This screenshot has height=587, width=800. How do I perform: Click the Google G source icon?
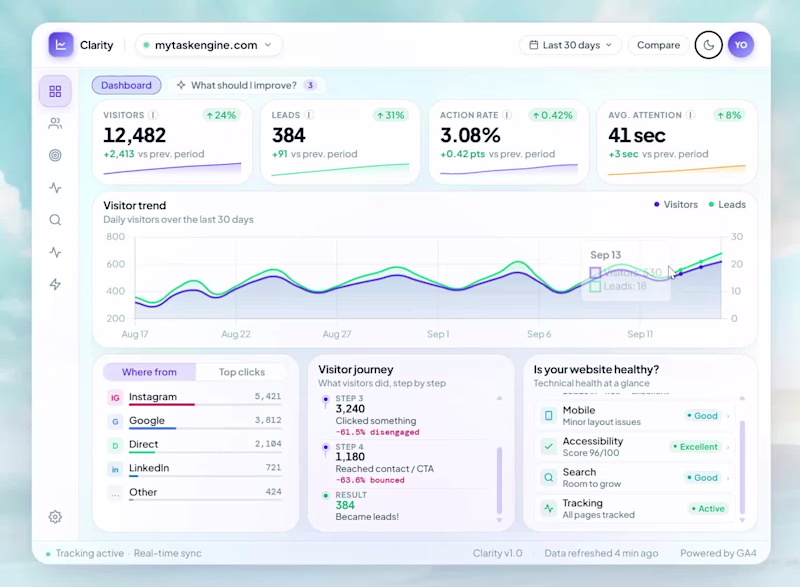pos(115,422)
